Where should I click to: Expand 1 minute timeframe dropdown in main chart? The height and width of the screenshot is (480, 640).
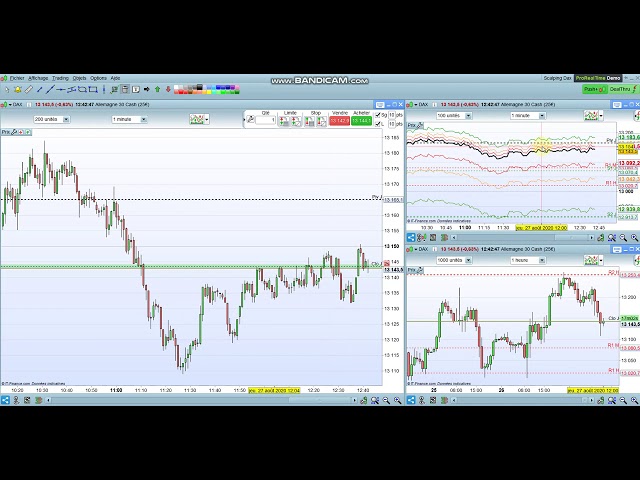pos(144,119)
